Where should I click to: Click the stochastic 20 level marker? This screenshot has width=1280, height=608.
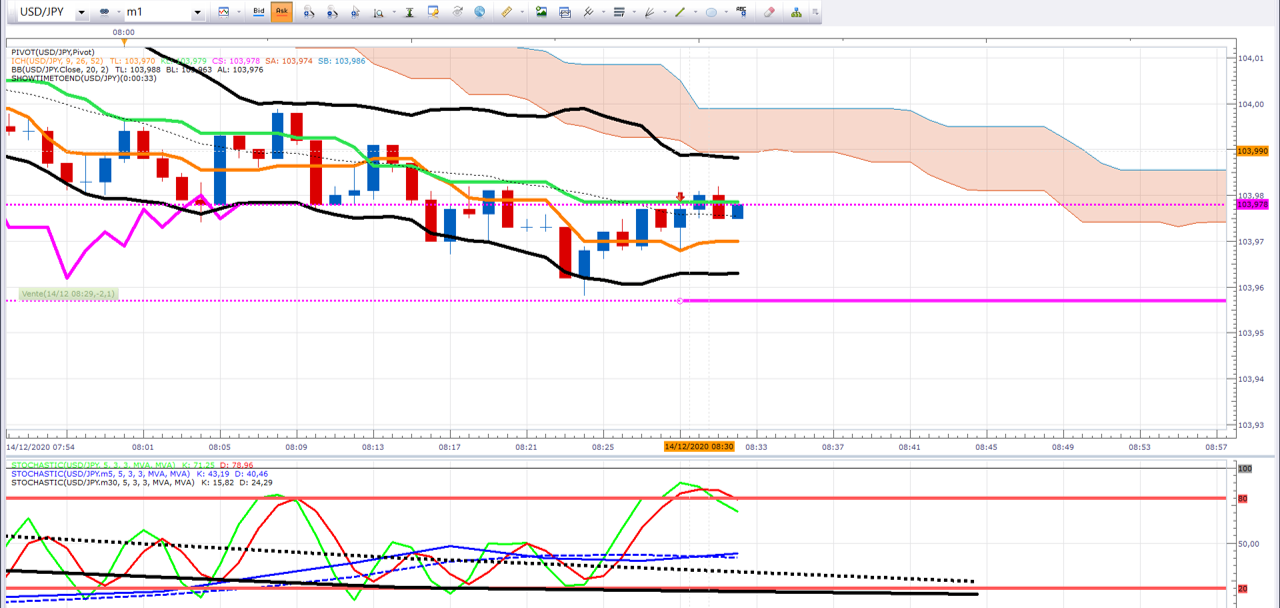pyautogui.click(x=1245, y=588)
